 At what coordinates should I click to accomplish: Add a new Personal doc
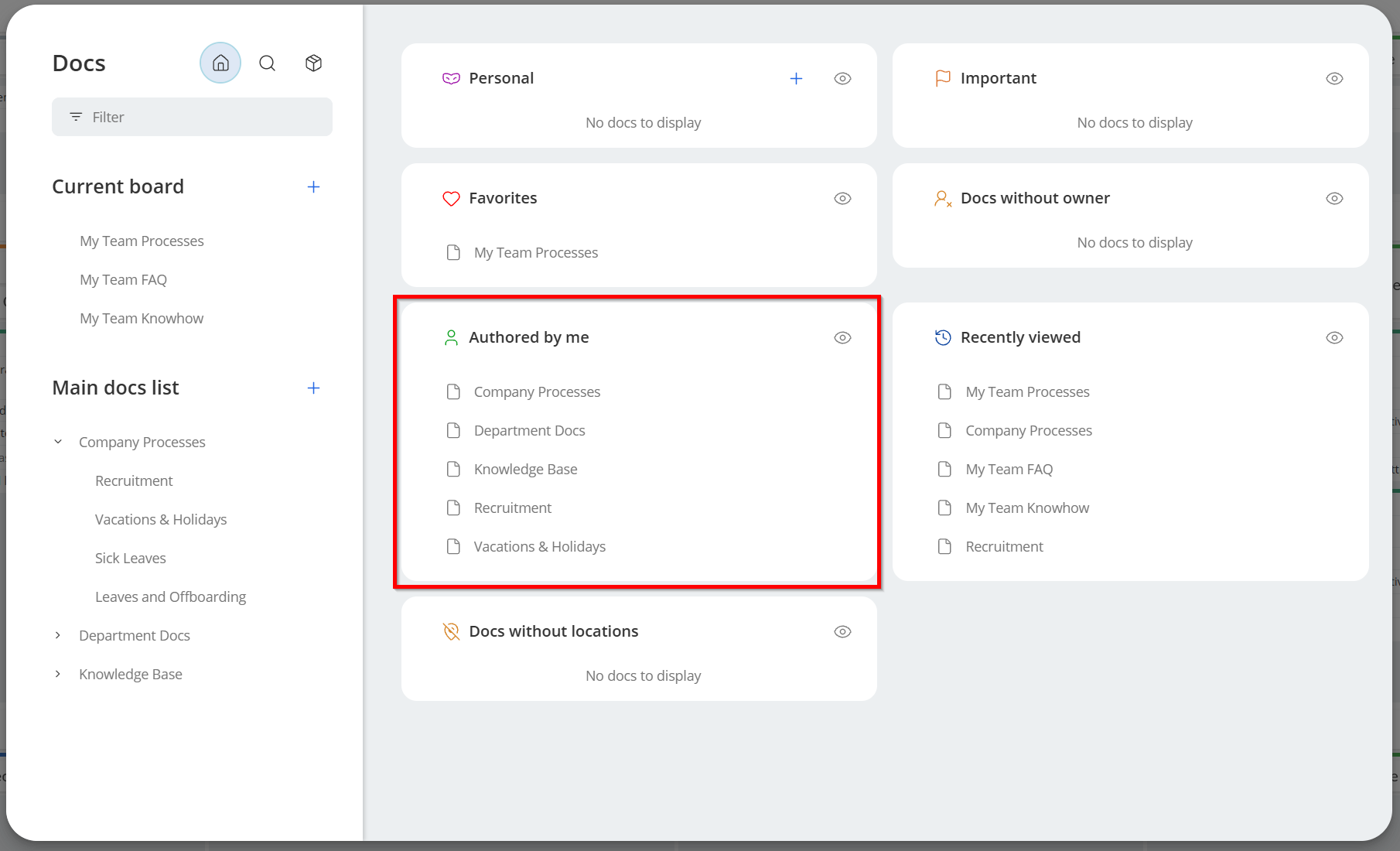796,78
